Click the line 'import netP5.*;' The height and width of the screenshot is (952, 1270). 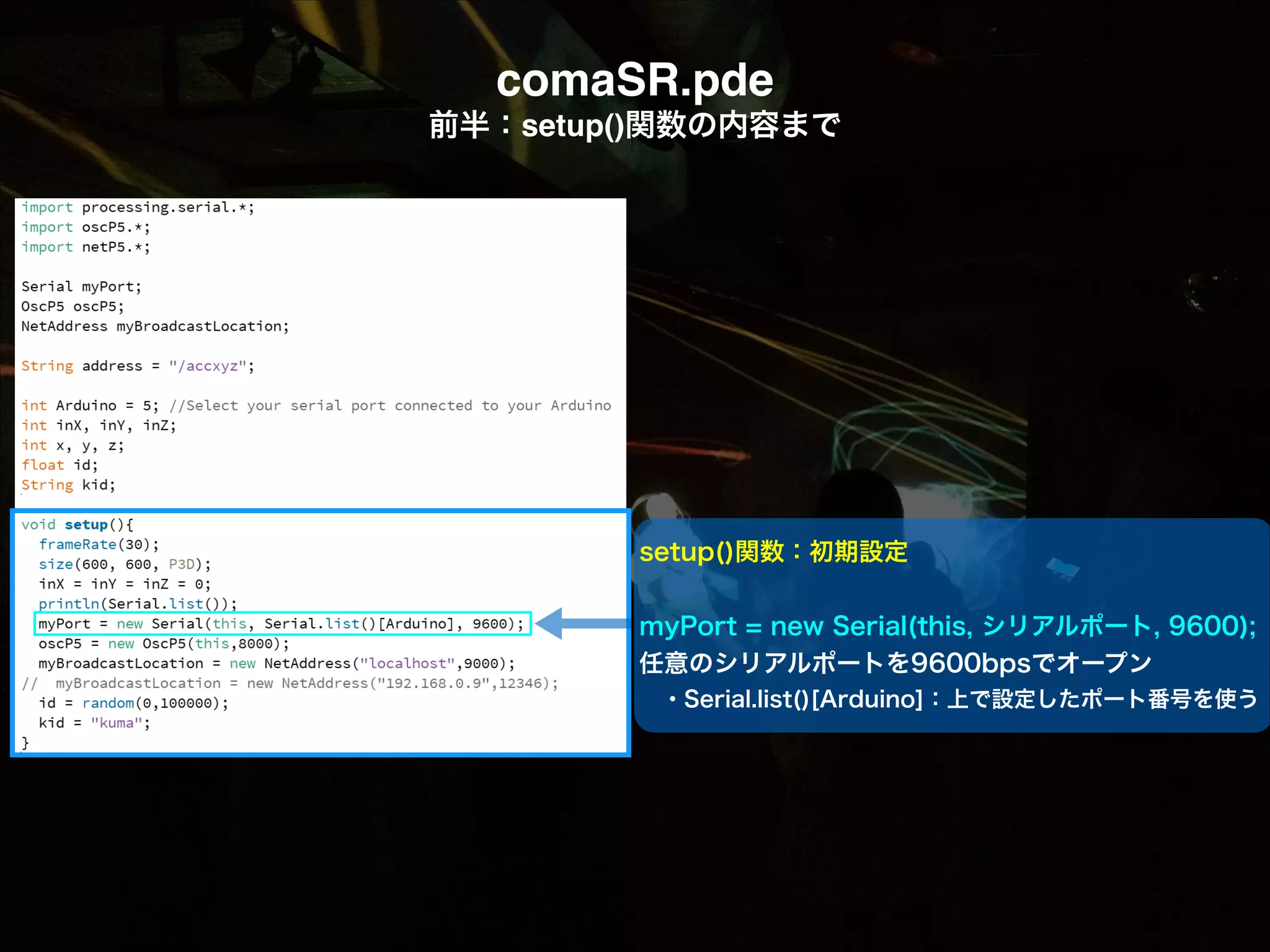(x=86, y=247)
